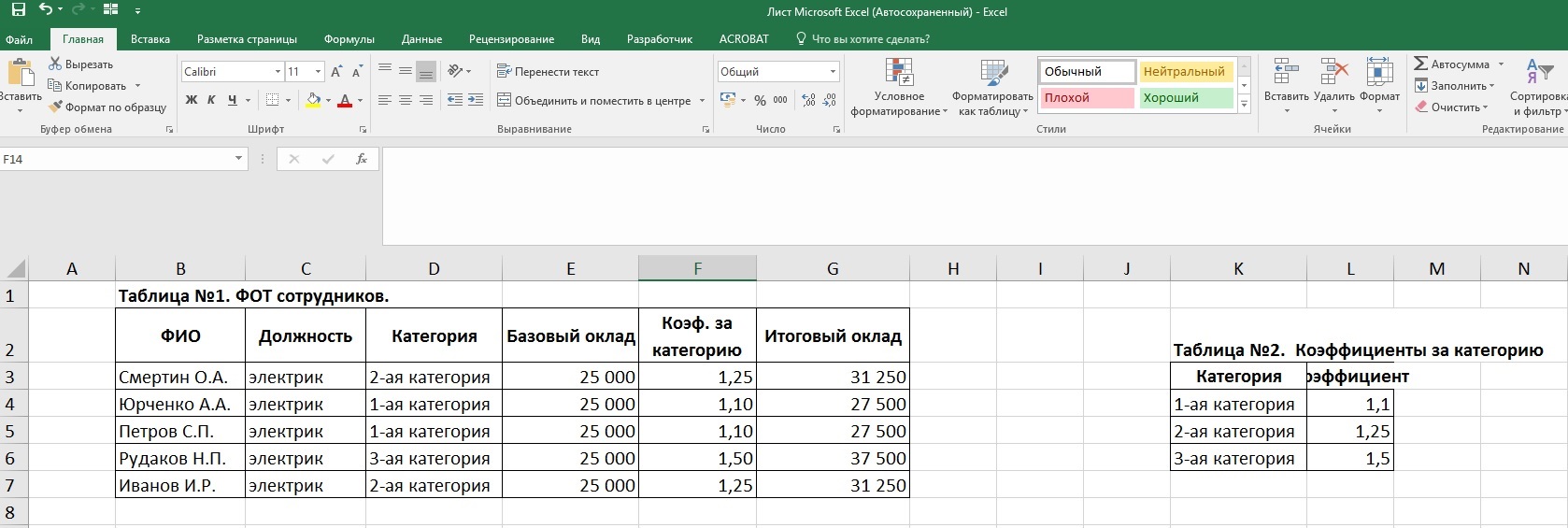The image size is (1568, 528).
Task: Apply the Плохой cell style swatch
Action: point(1086,98)
